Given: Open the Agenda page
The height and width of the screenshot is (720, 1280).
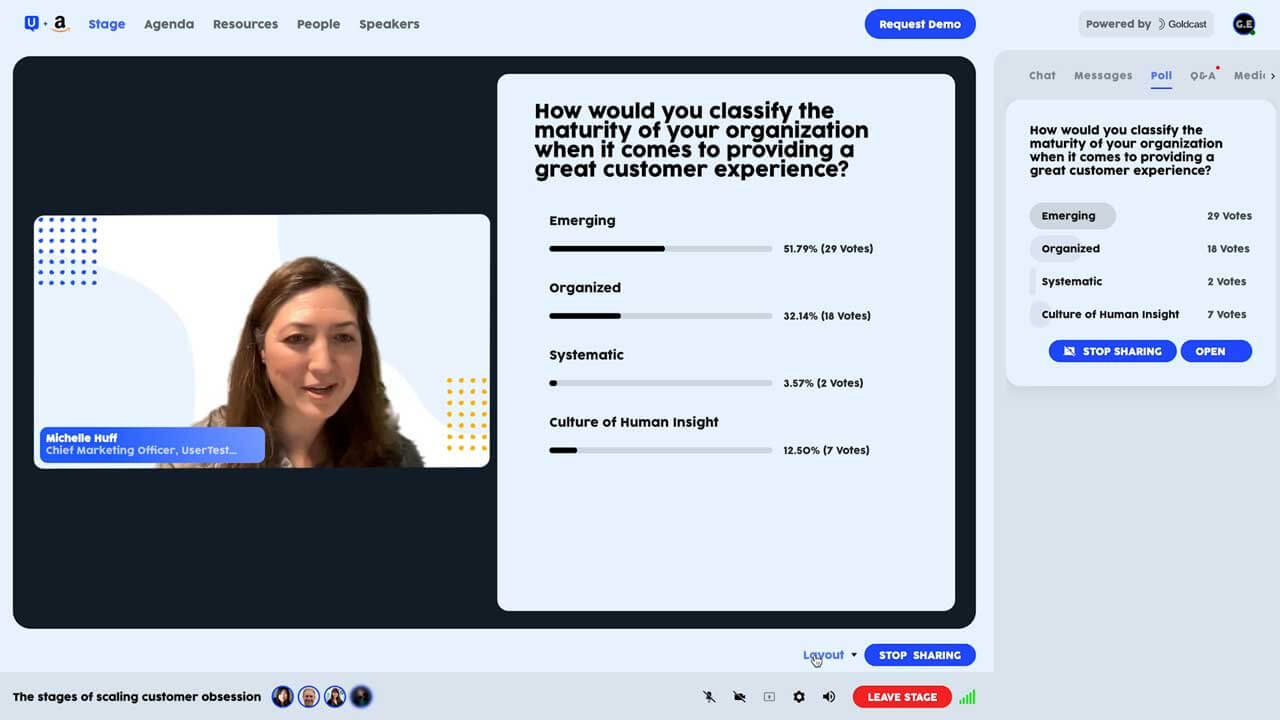Looking at the screenshot, I should click(168, 24).
